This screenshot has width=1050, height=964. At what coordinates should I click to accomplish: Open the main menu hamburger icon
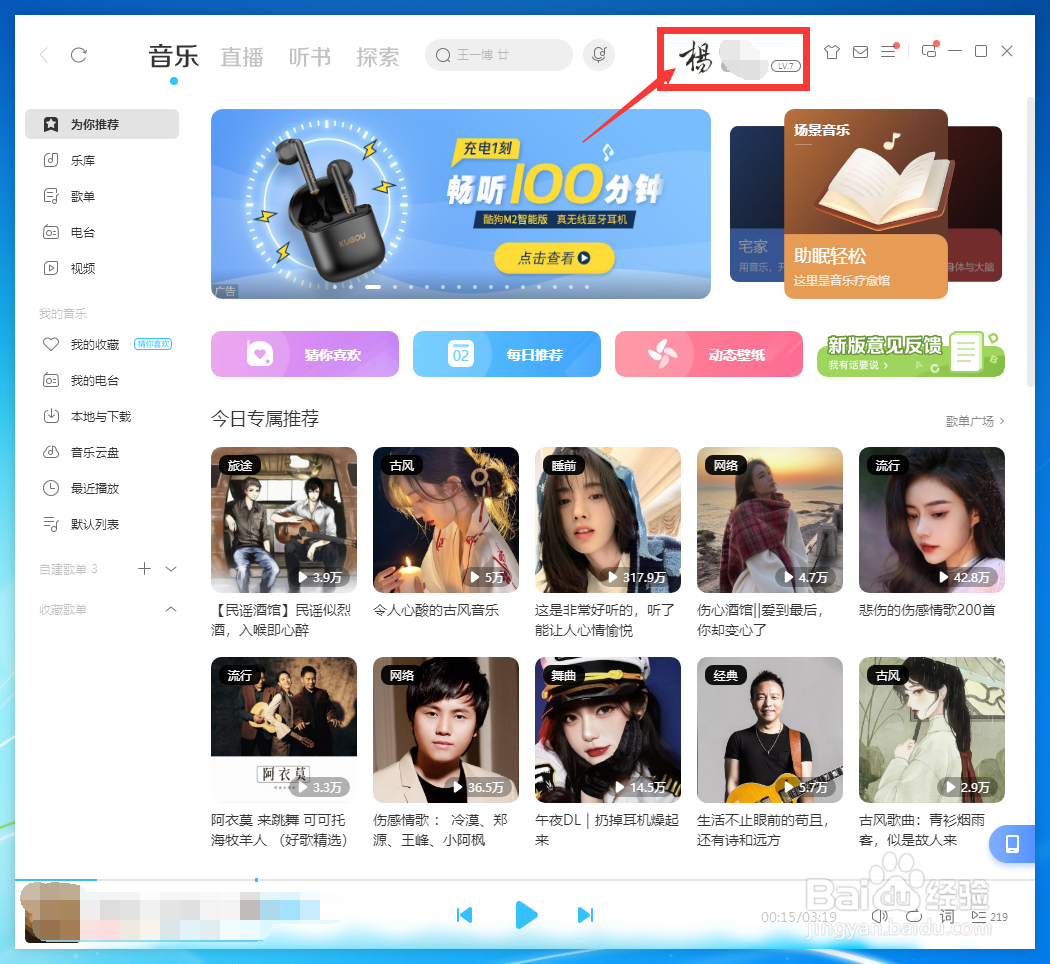(x=889, y=52)
